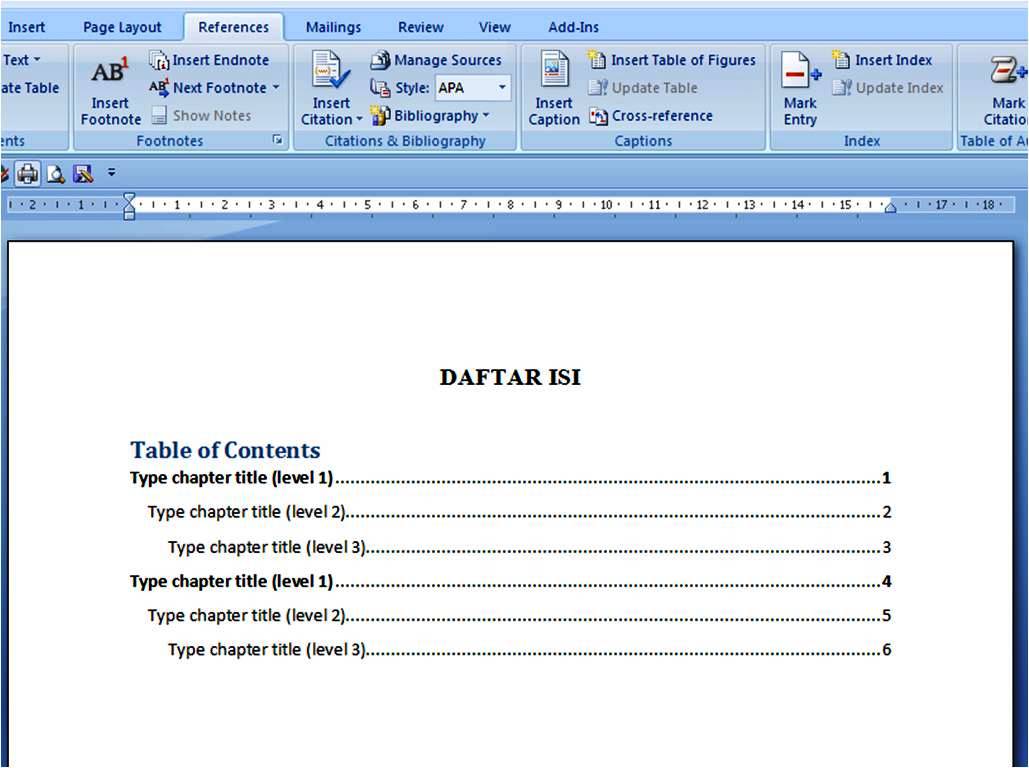Open the Cross-reference dialog
This screenshot has width=1029, height=768.
click(650, 116)
